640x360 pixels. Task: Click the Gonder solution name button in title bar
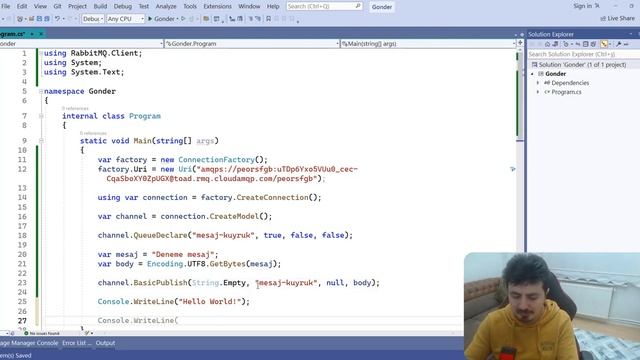[382, 7]
